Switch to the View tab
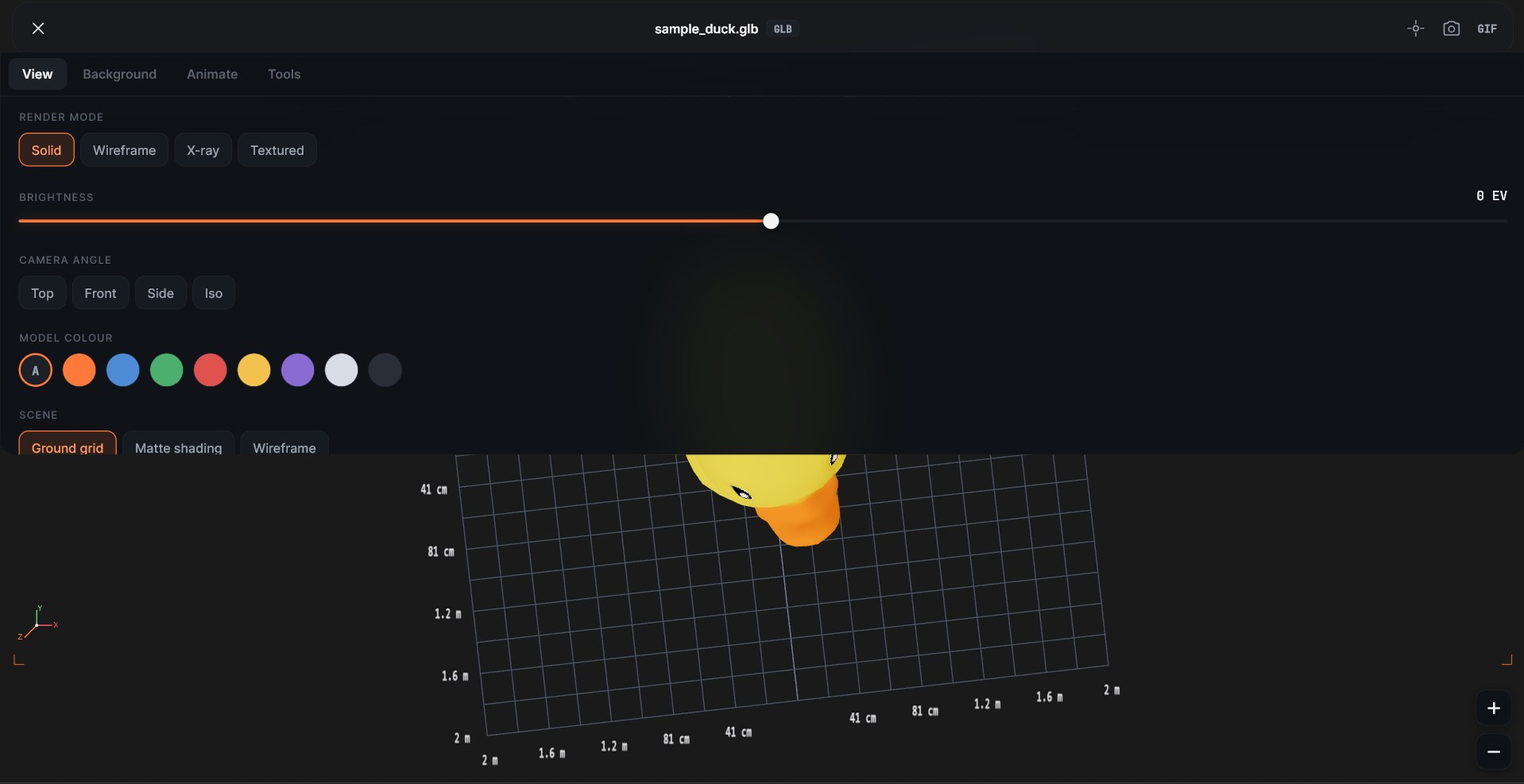 (37, 74)
